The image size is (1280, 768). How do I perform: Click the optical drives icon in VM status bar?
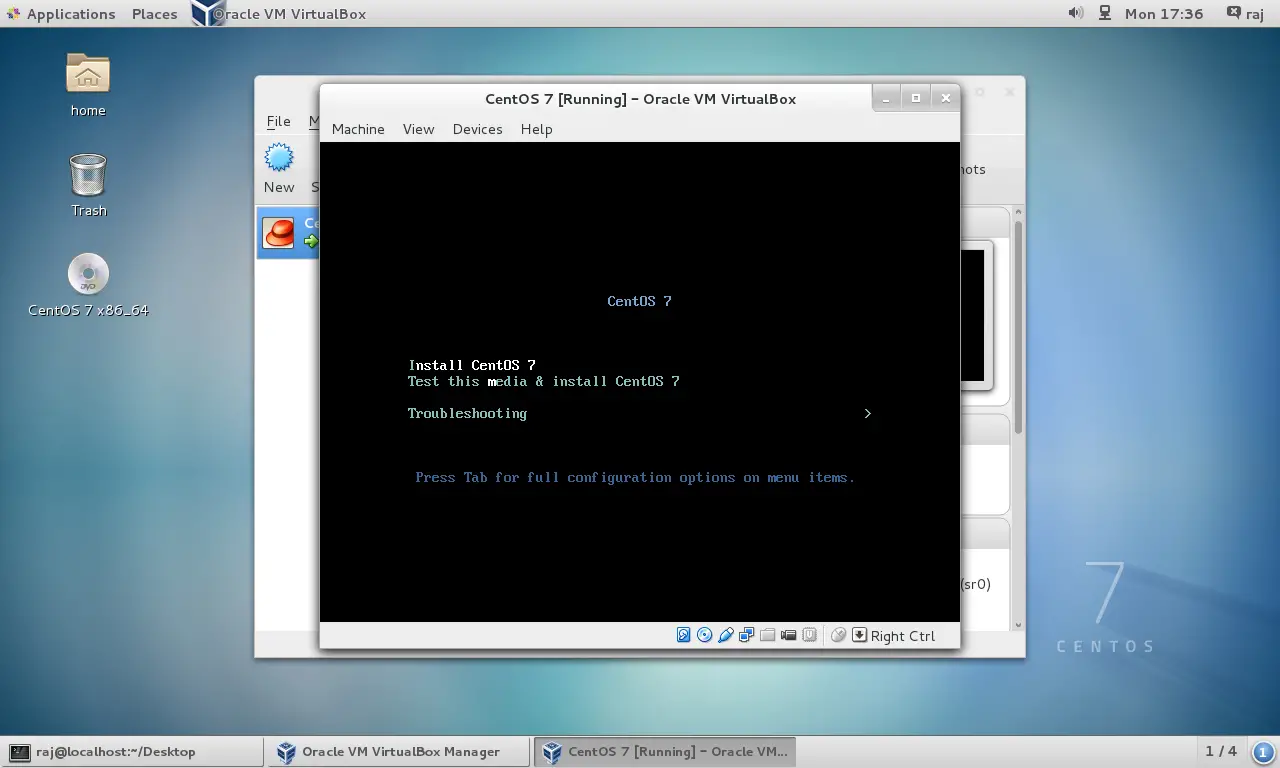705,635
